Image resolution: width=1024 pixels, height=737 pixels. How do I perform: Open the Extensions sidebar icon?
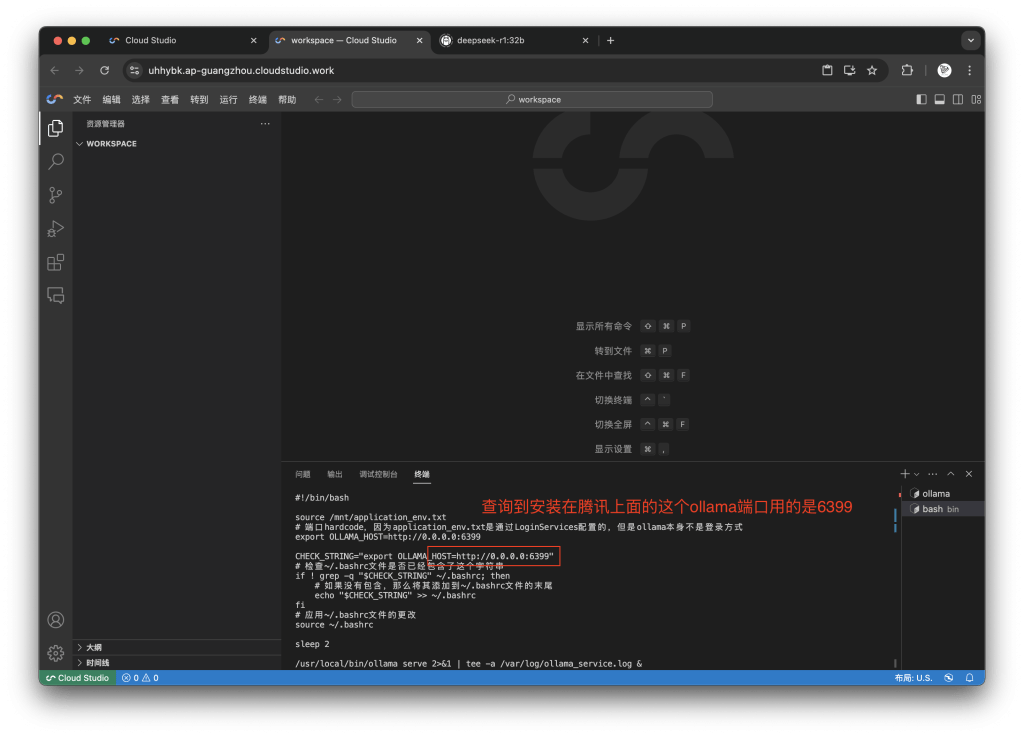pyautogui.click(x=56, y=262)
